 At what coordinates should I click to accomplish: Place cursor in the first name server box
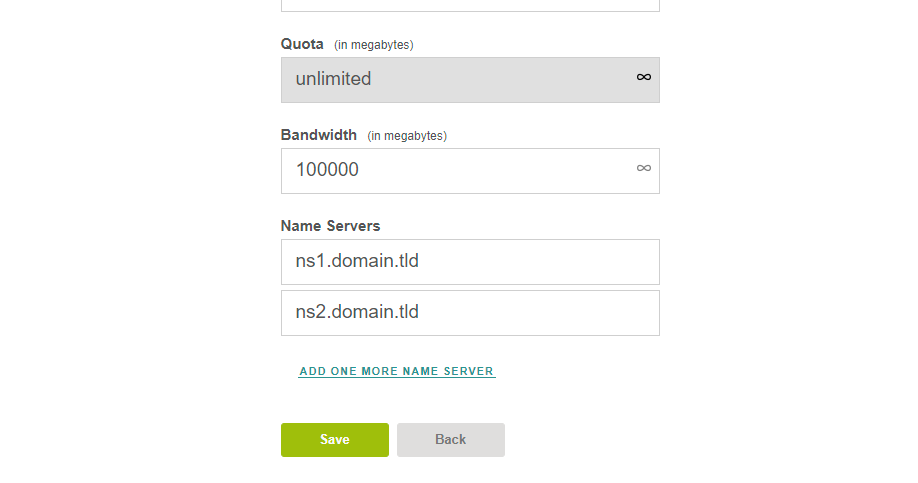click(x=470, y=262)
